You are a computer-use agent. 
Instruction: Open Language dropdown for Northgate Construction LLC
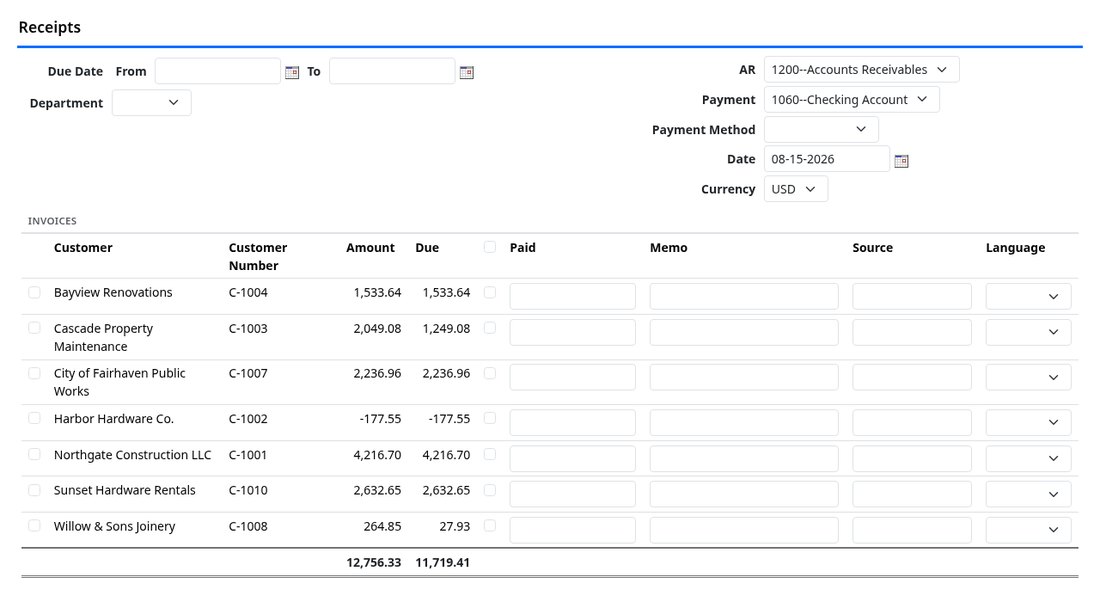pyautogui.click(x=1028, y=458)
